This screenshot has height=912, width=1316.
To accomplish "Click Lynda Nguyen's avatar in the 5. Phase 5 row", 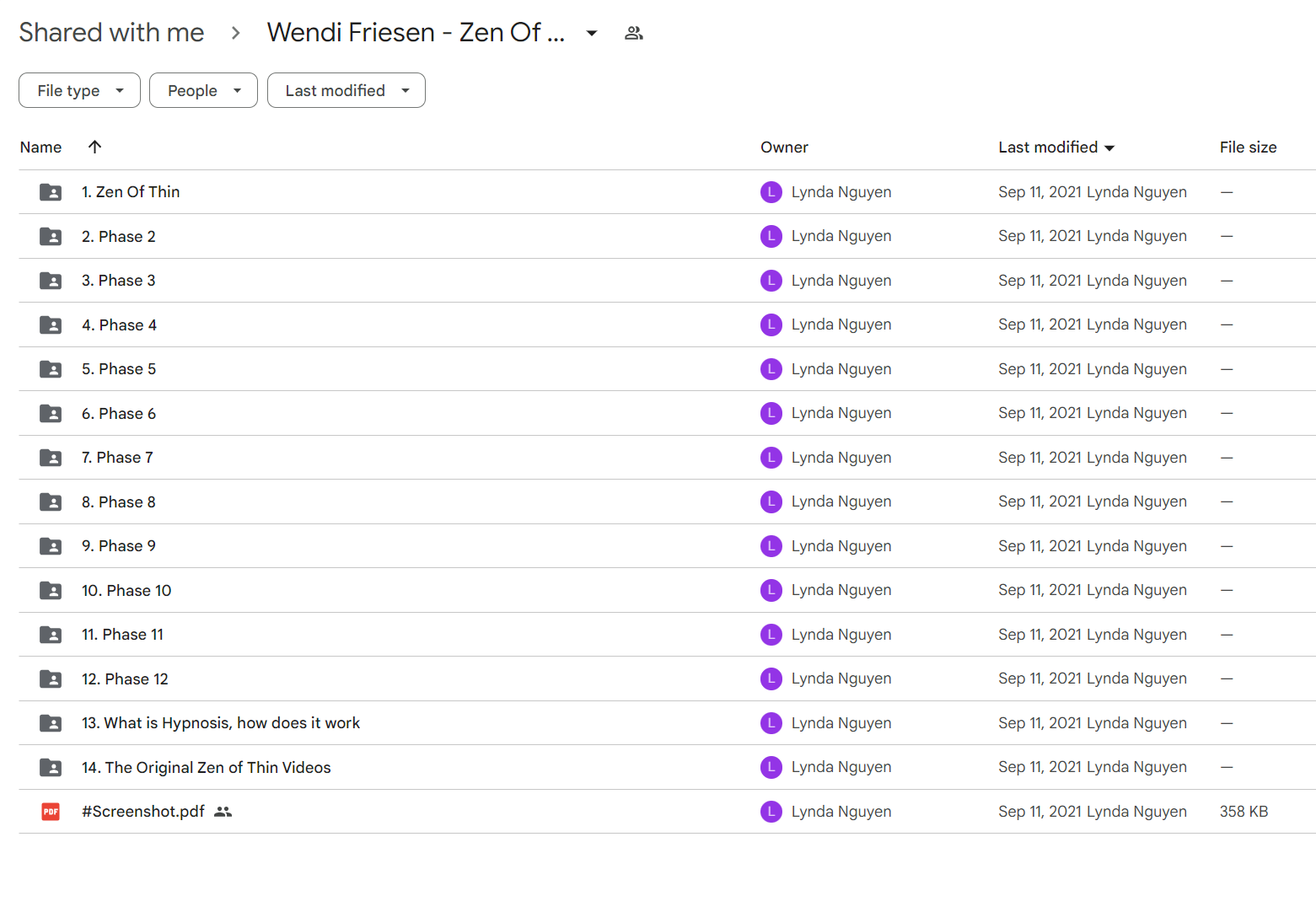I will (x=771, y=369).
